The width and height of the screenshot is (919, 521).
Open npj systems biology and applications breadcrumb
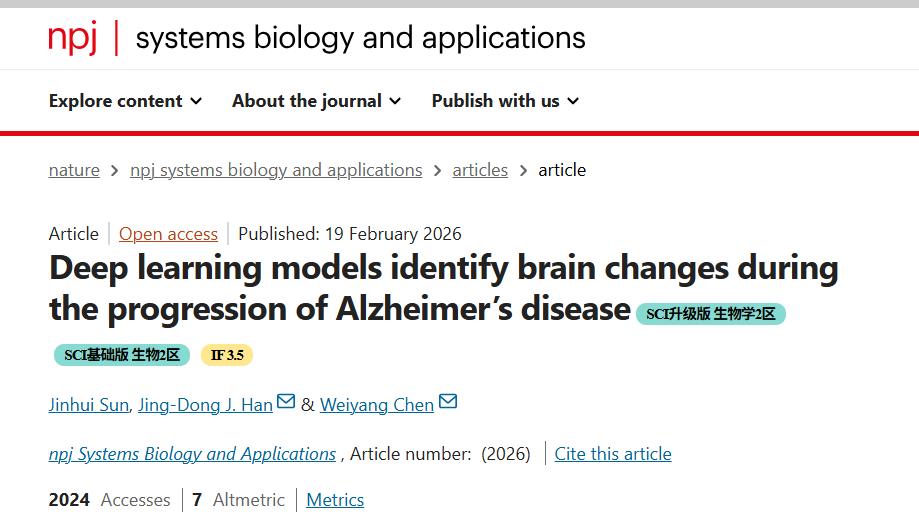(276, 170)
